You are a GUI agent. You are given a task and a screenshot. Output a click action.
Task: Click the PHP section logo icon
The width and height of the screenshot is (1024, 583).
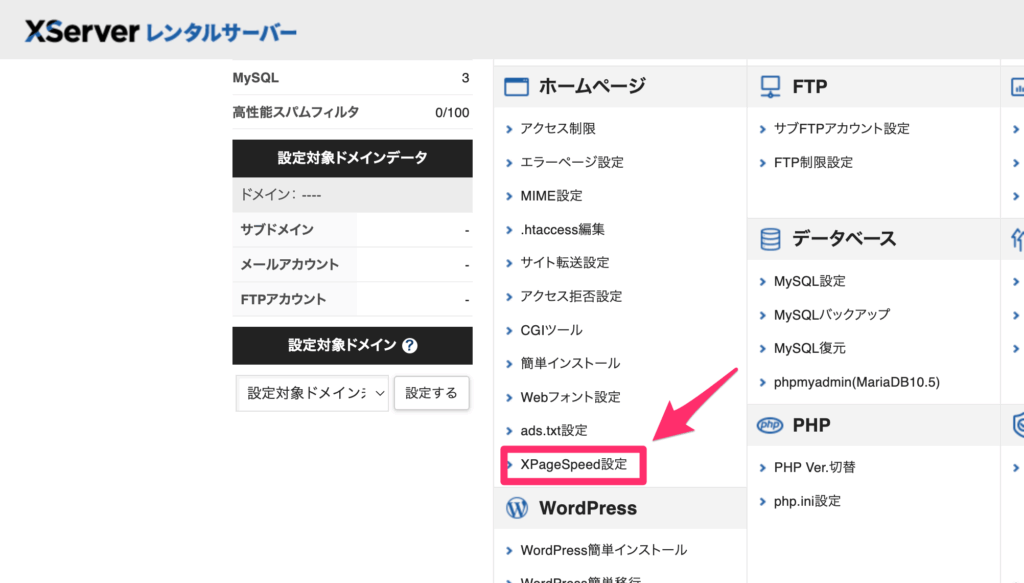[770, 425]
